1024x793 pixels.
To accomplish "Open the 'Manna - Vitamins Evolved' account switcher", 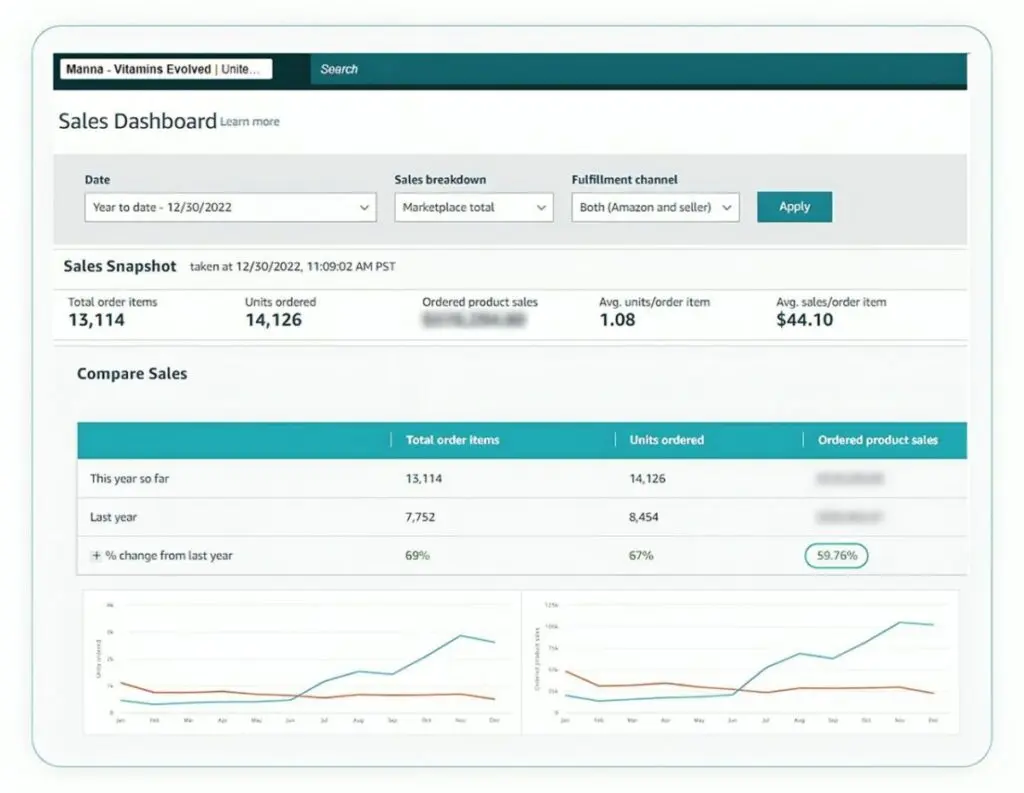I will [165, 69].
